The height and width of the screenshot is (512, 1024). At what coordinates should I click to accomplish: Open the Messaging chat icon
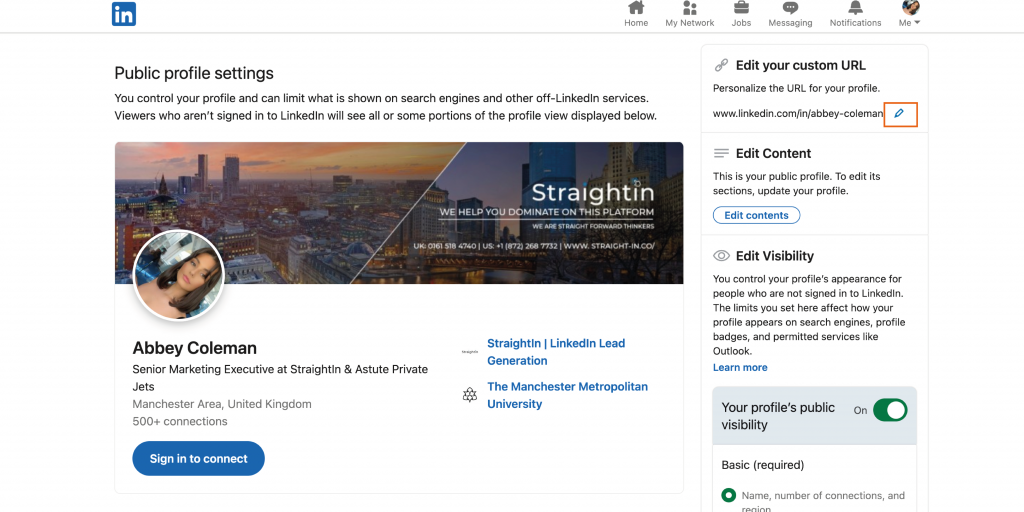790,8
